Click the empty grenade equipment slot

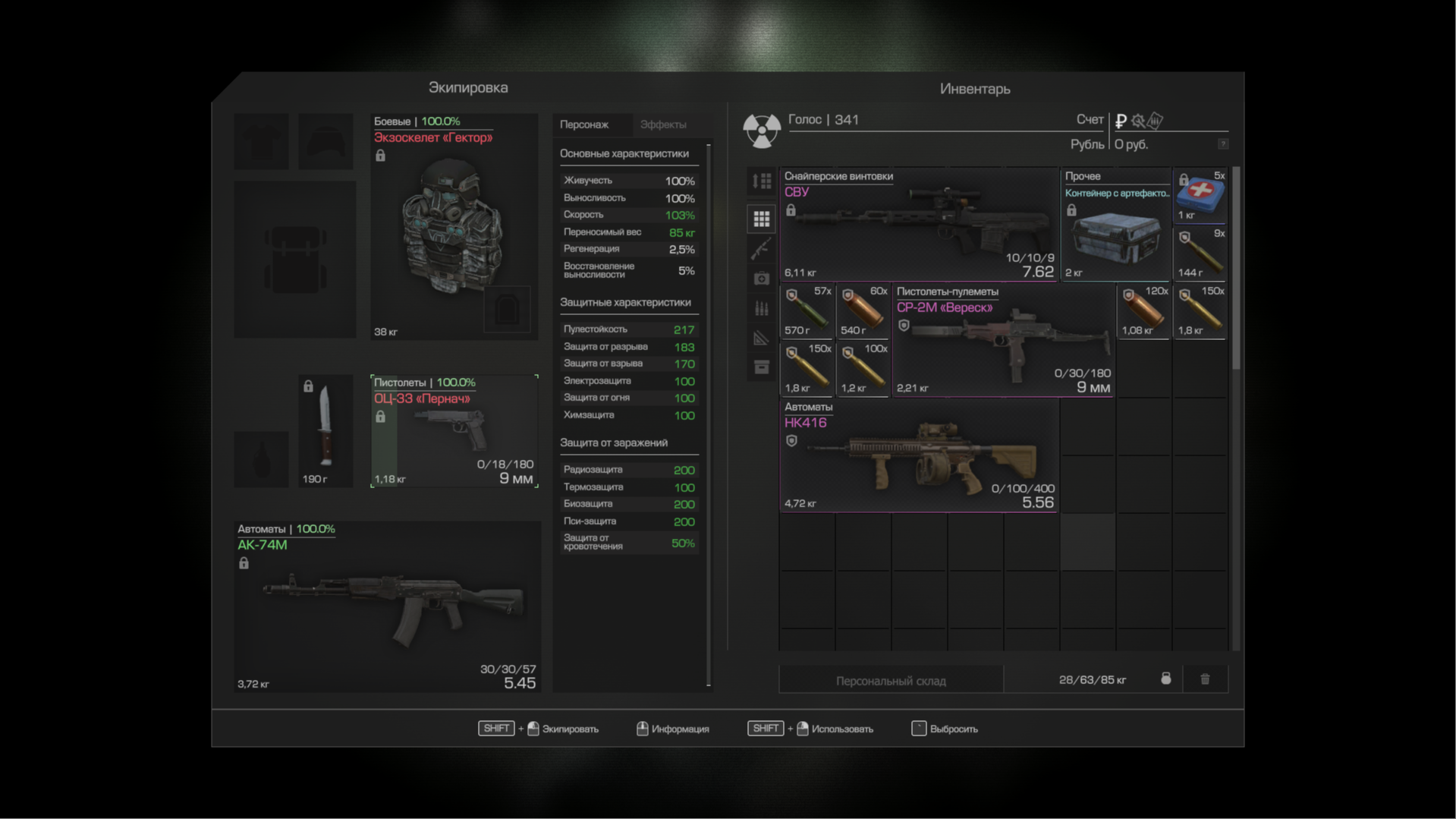261,459
